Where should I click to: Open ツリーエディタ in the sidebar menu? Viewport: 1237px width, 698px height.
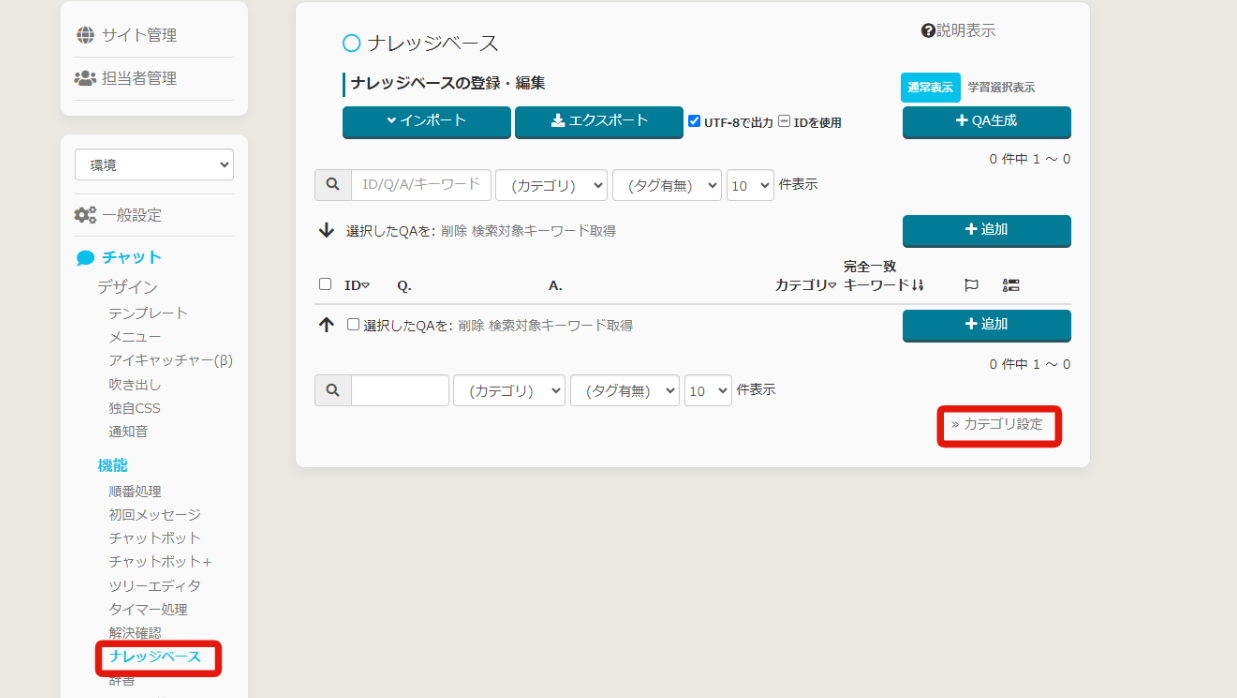coord(154,585)
